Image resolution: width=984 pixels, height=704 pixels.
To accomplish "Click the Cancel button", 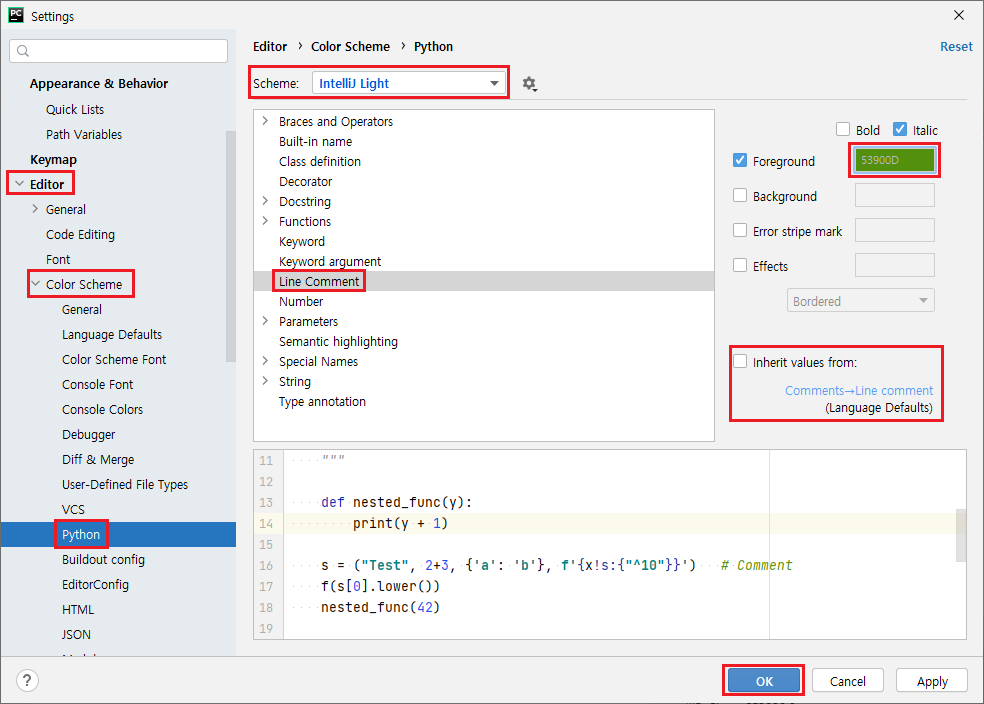I will pos(847,681).
